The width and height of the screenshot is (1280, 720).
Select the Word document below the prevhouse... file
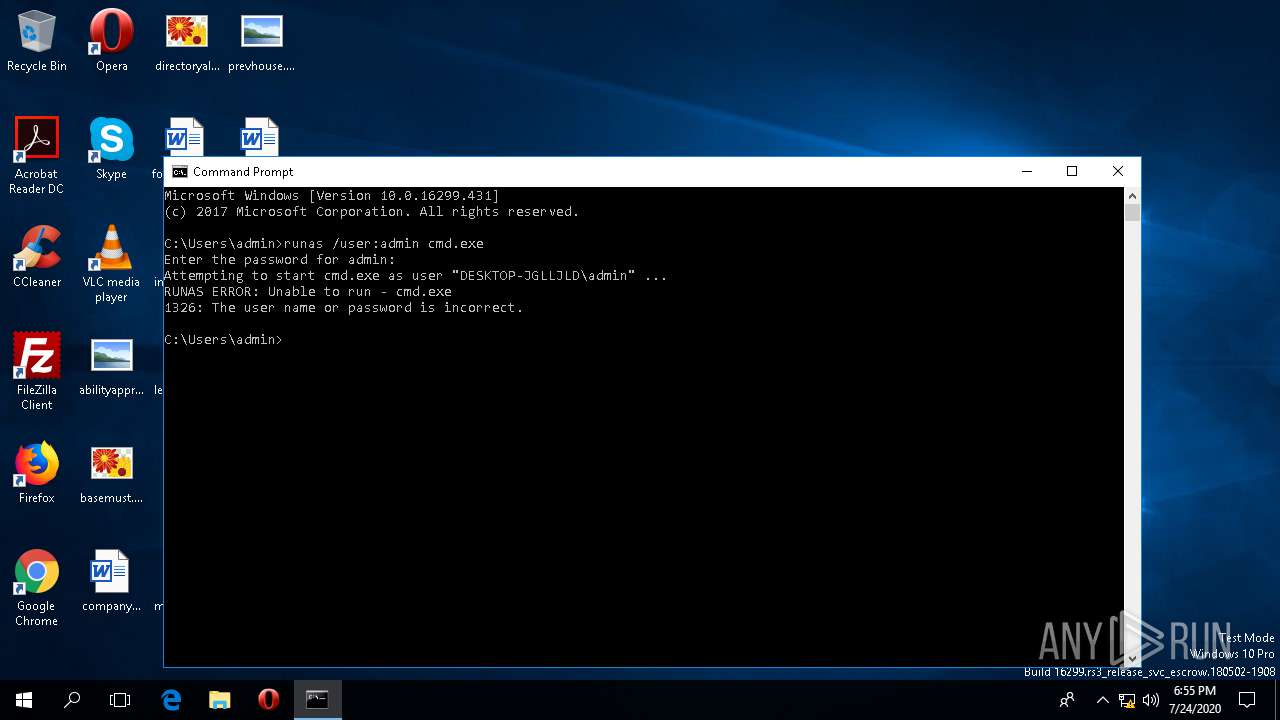pos(259,137)
